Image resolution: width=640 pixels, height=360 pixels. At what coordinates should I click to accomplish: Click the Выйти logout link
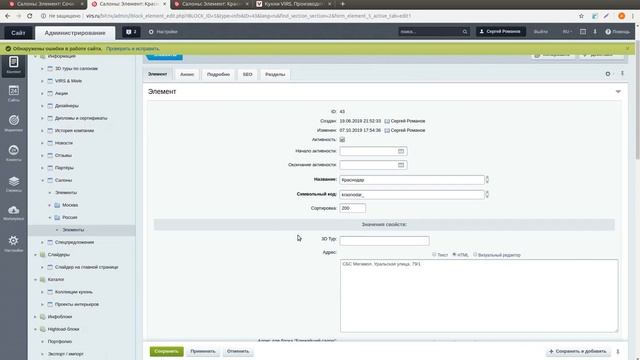(x=540, y=32)
